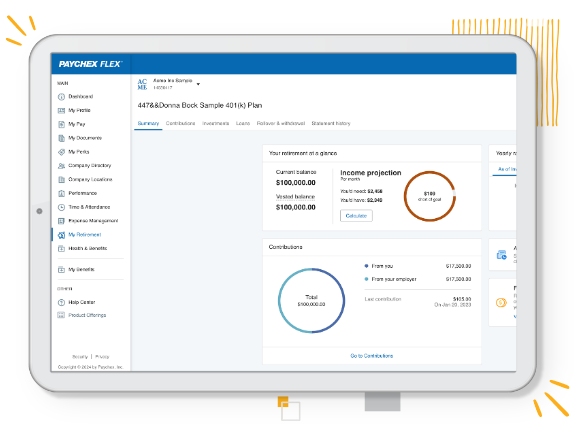Click the Company Directory people icon
This screenshot has height=445, width=578.
click(x=62, y=166)
